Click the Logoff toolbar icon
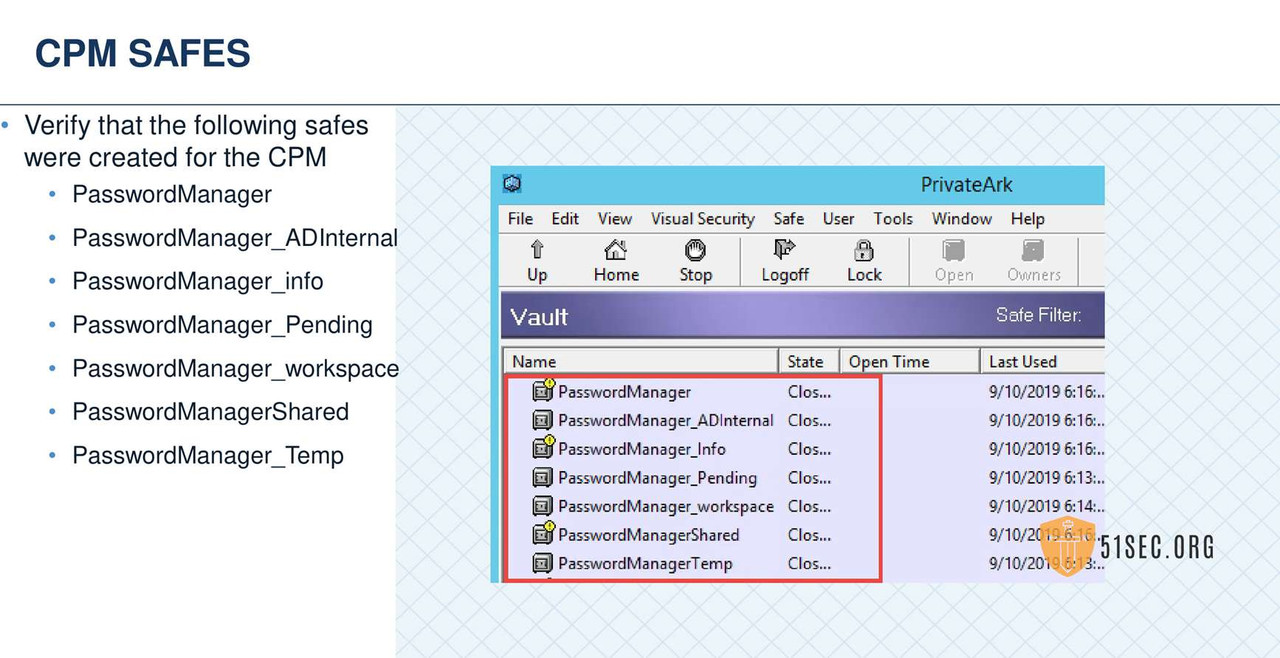This screenshot has height=658, width=1280. point(785,250)
